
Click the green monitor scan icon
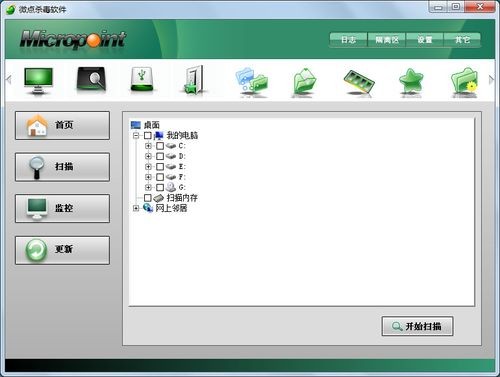(x=38, y=81)
